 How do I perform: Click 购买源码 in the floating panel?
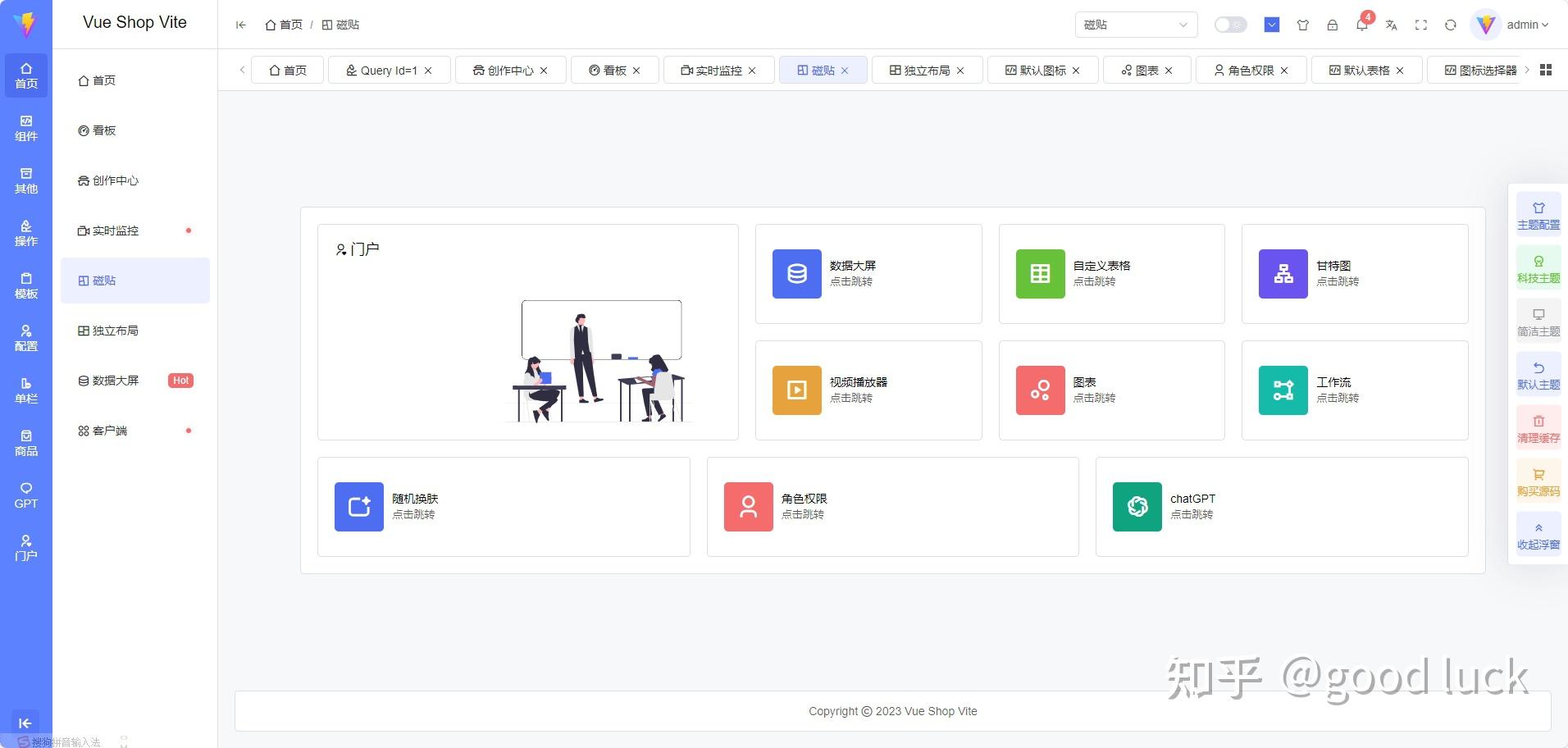click(x=1538, y=483)
